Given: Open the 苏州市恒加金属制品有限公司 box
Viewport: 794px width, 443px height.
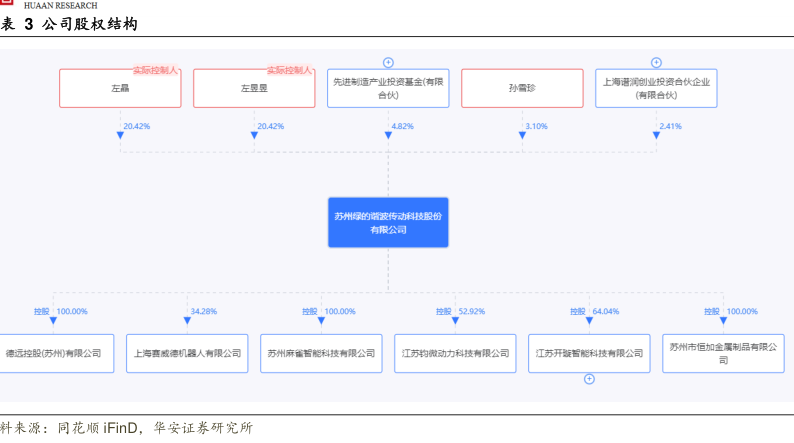Looking at the screenshot, I should pos(723,353).
